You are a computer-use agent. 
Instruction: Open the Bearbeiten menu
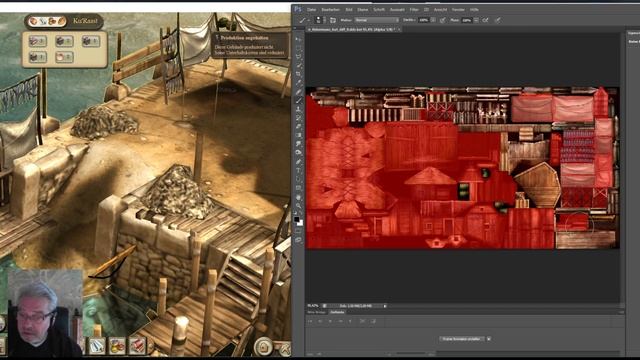point(331,9)
